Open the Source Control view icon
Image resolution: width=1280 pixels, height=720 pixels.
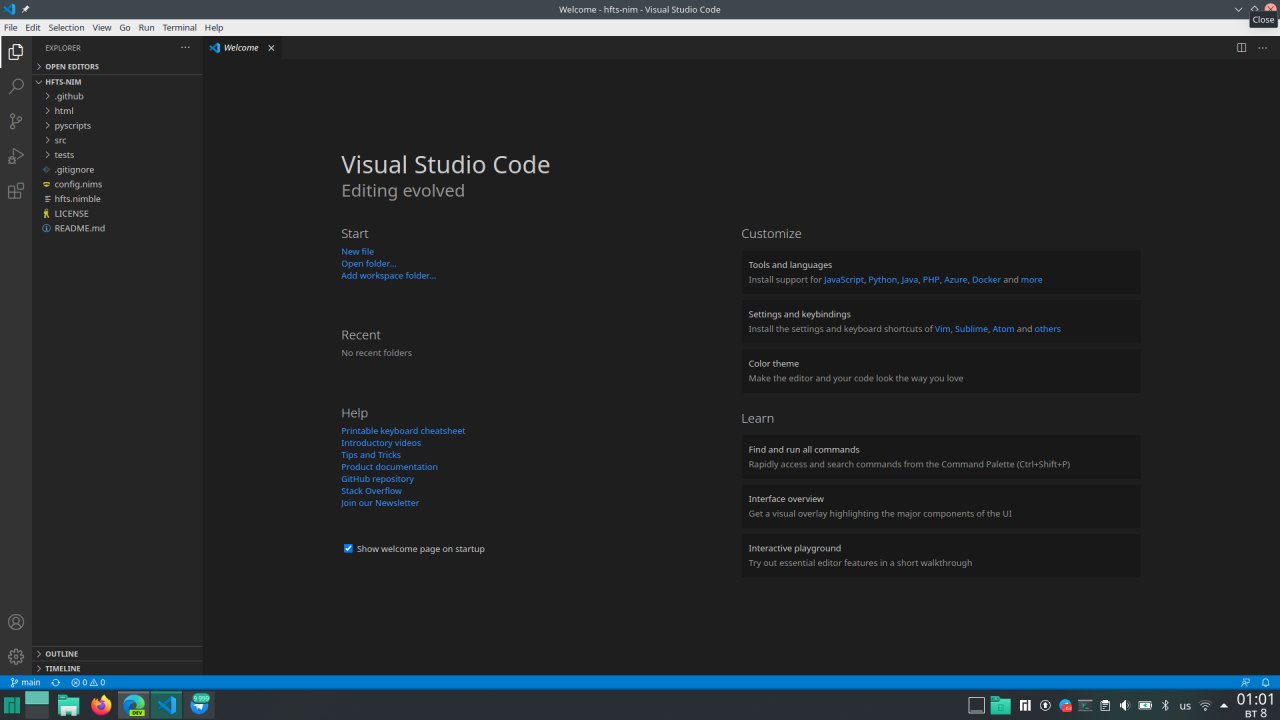16,122
